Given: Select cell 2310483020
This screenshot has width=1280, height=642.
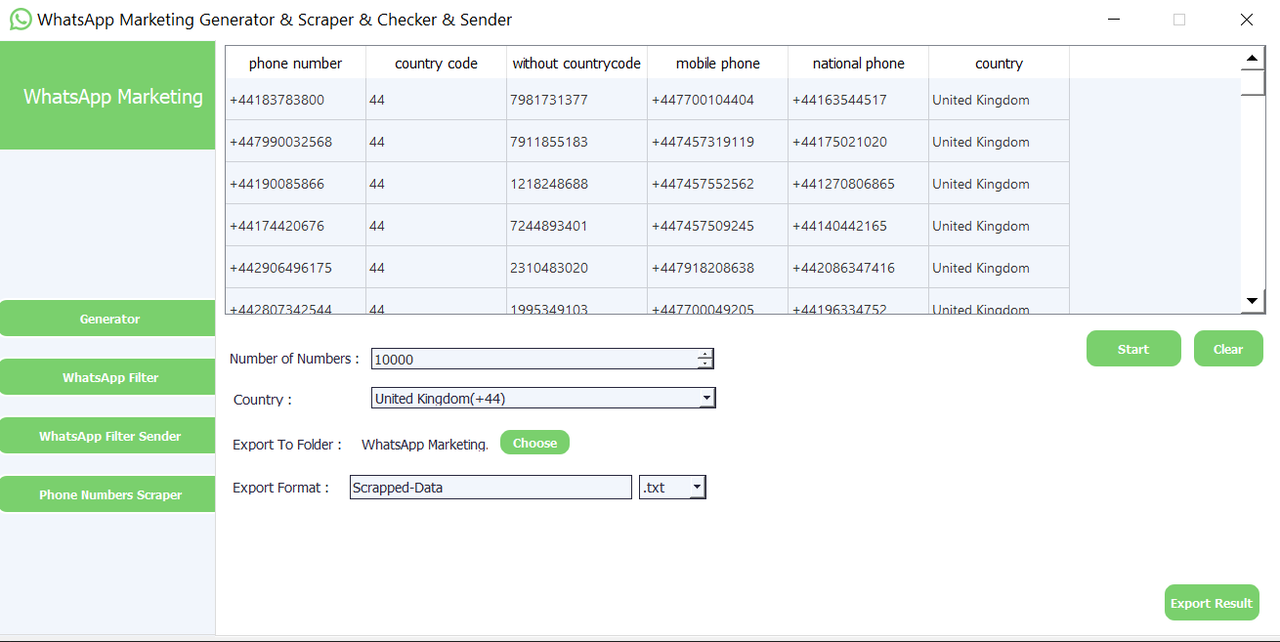Looking at the screenshot, I should (577, 268).
